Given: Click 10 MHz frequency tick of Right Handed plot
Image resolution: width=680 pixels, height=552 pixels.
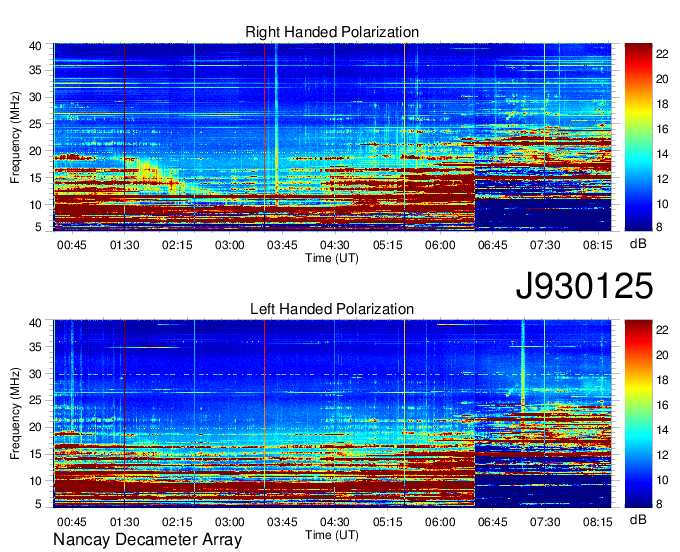Looking at the screenshot, I should click(x=35, y=205).
